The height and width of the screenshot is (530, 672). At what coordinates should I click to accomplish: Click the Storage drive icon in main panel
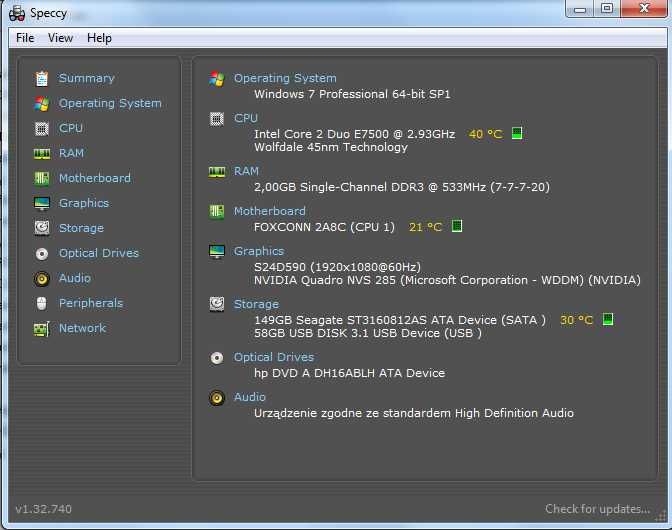[x=217, y=304]
